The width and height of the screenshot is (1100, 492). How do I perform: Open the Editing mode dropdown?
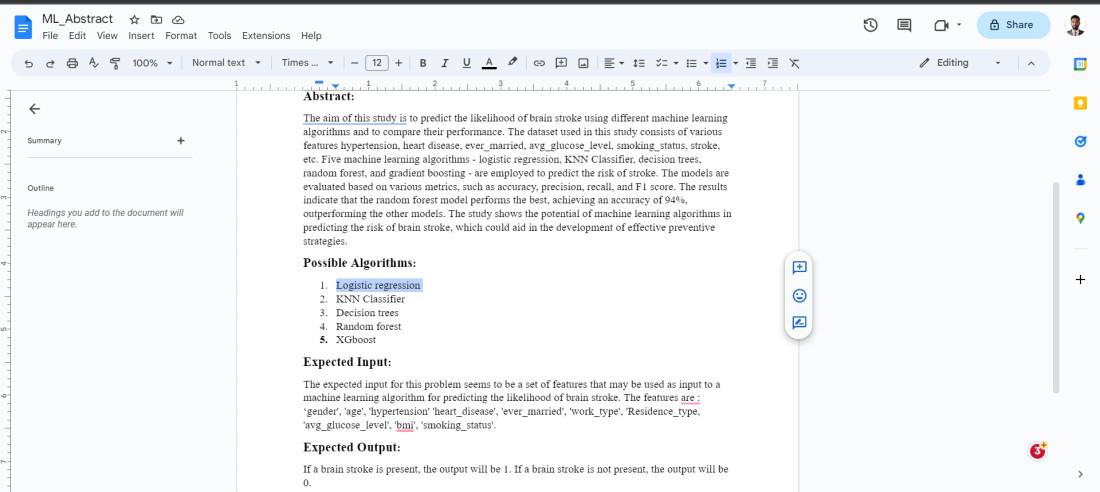pos(960,62)
